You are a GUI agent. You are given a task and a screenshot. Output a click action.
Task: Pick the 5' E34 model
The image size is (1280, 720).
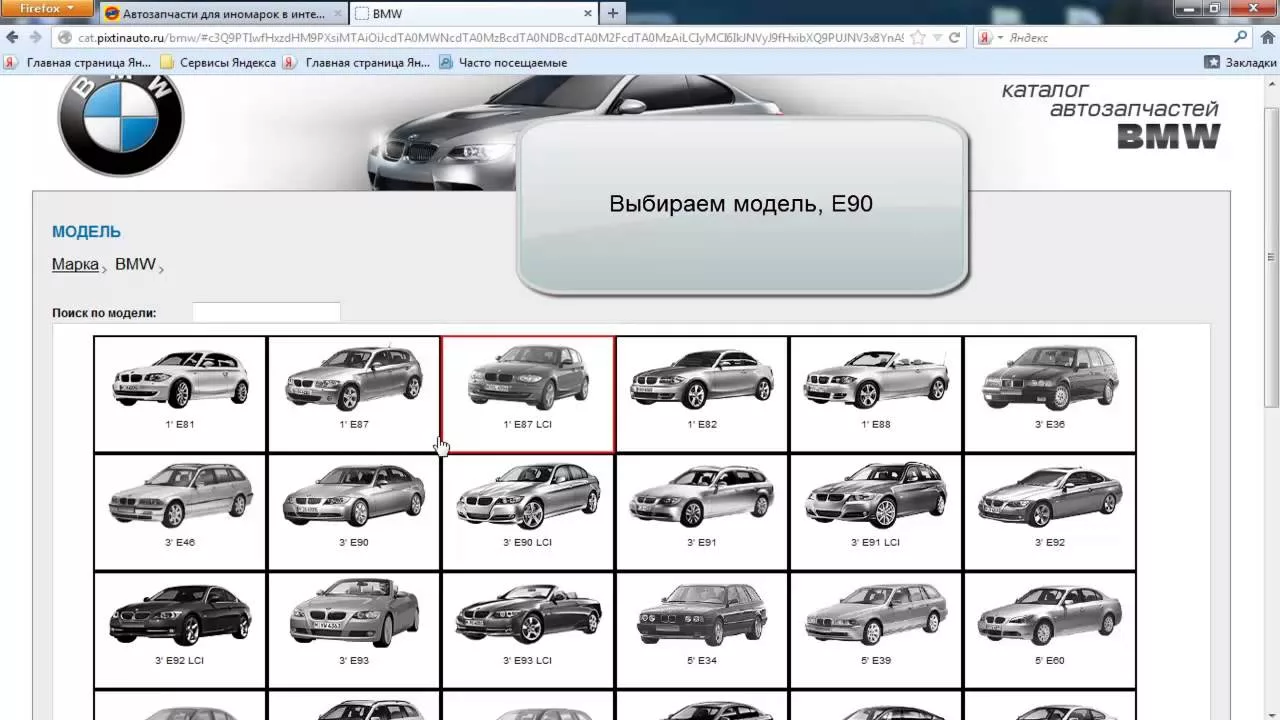tap(702, 630)
